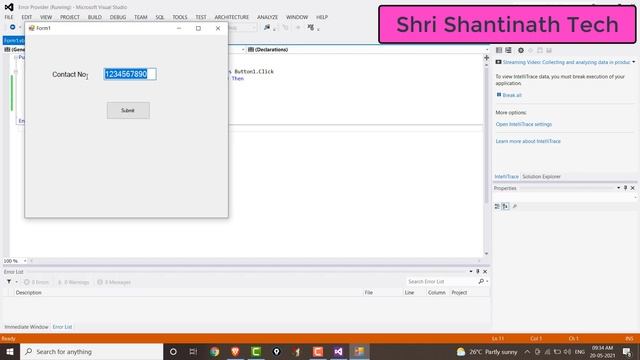Open Google Chrome from the taskbar
Viewport: 640px width, 360px height.
point(215,352)
